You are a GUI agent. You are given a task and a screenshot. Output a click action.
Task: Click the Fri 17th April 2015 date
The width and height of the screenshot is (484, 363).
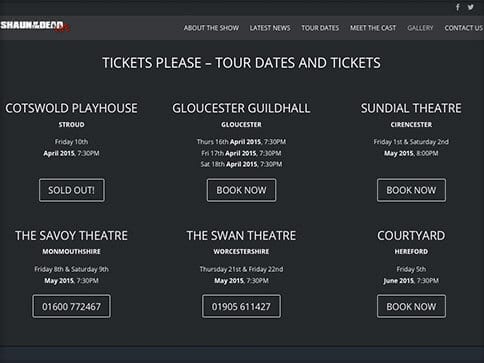[241, 153]
